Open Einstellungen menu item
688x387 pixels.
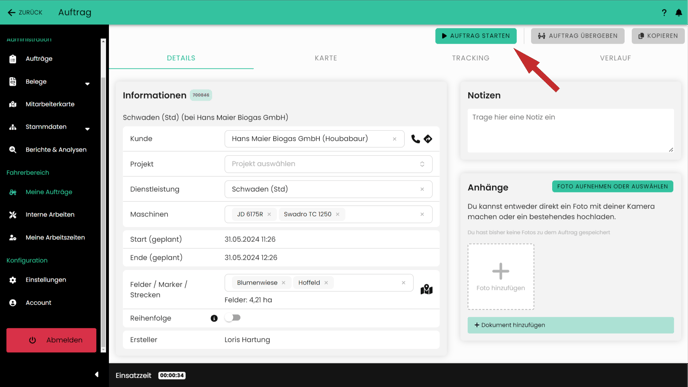(x=46, y=280)
